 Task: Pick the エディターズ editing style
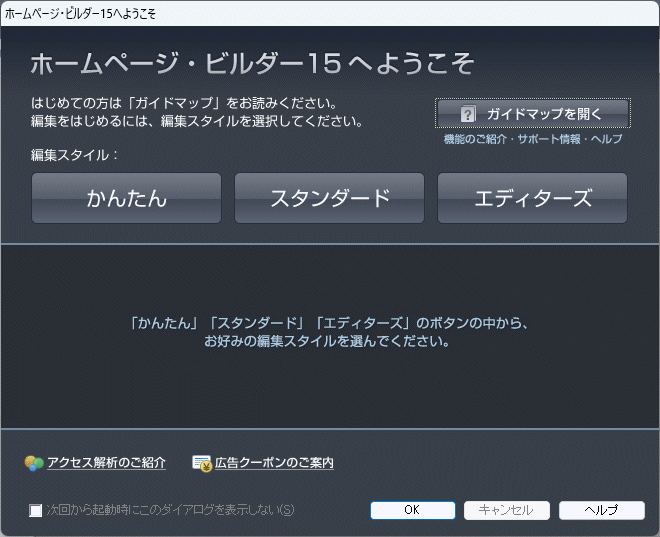pos(532,198)
